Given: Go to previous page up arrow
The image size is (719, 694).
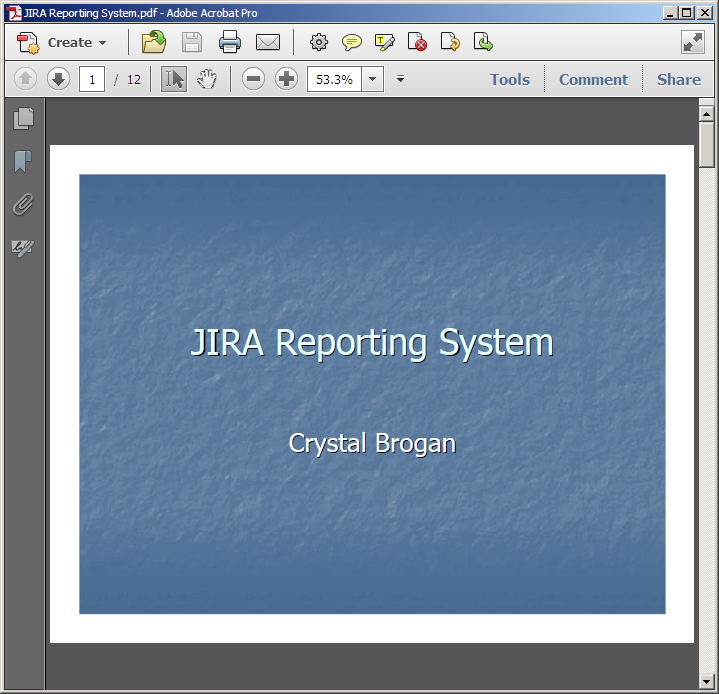Looking at the screenshot, I should 26,79.
